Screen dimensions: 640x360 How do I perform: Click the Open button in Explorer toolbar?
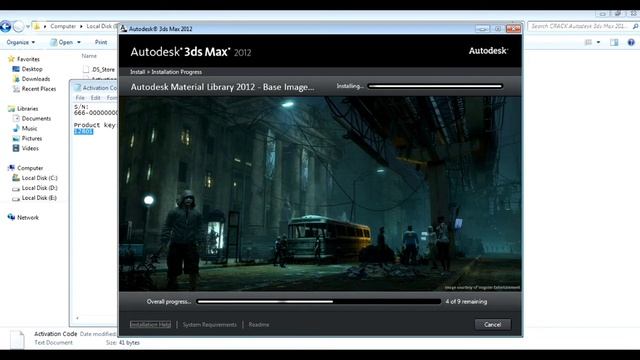coord(62,42)
